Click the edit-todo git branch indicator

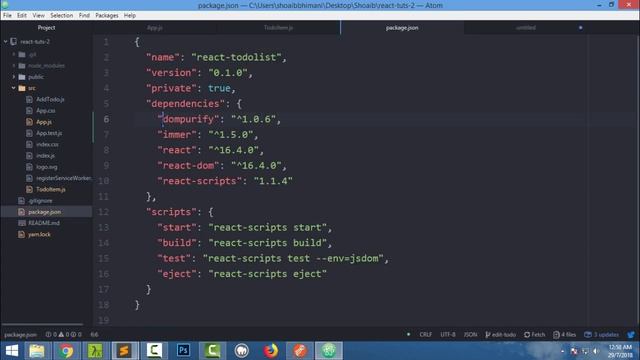click(x=501, y=335)
